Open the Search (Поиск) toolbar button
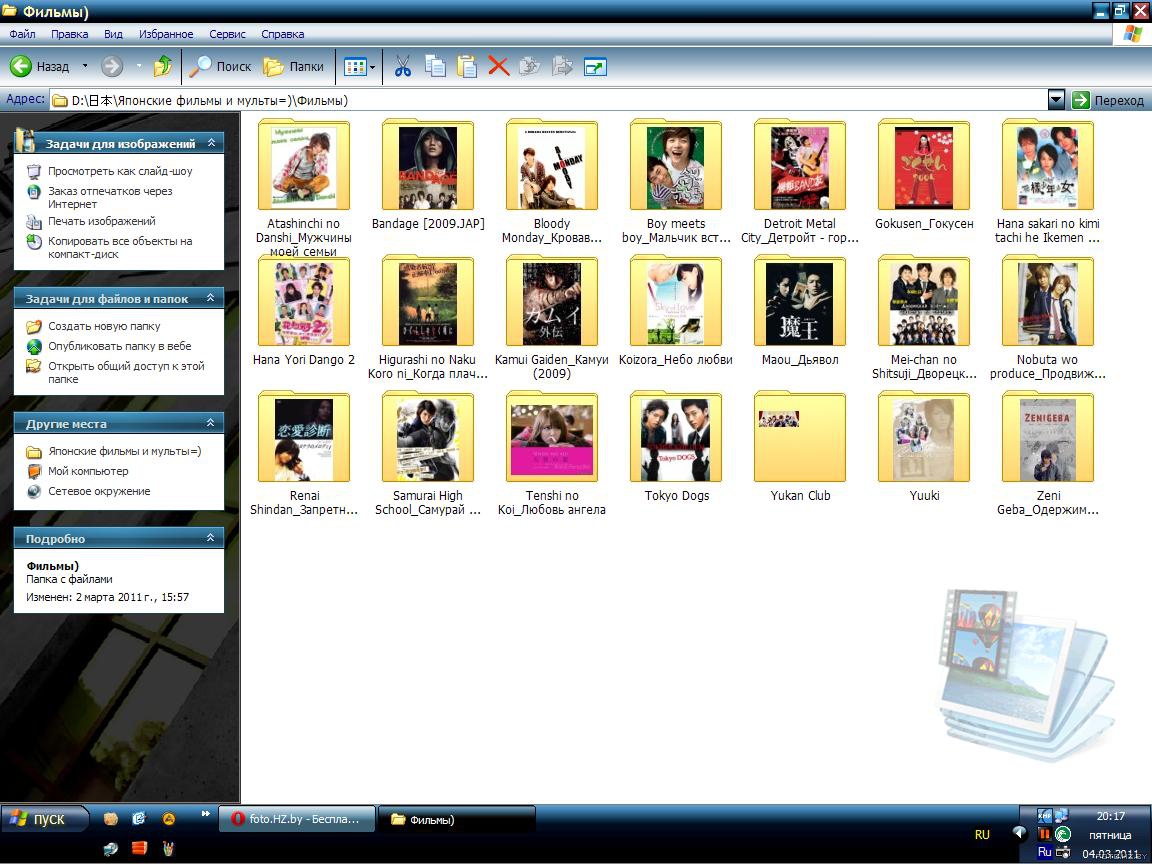This screenshot has height=864, width=1152. point(220,67)
